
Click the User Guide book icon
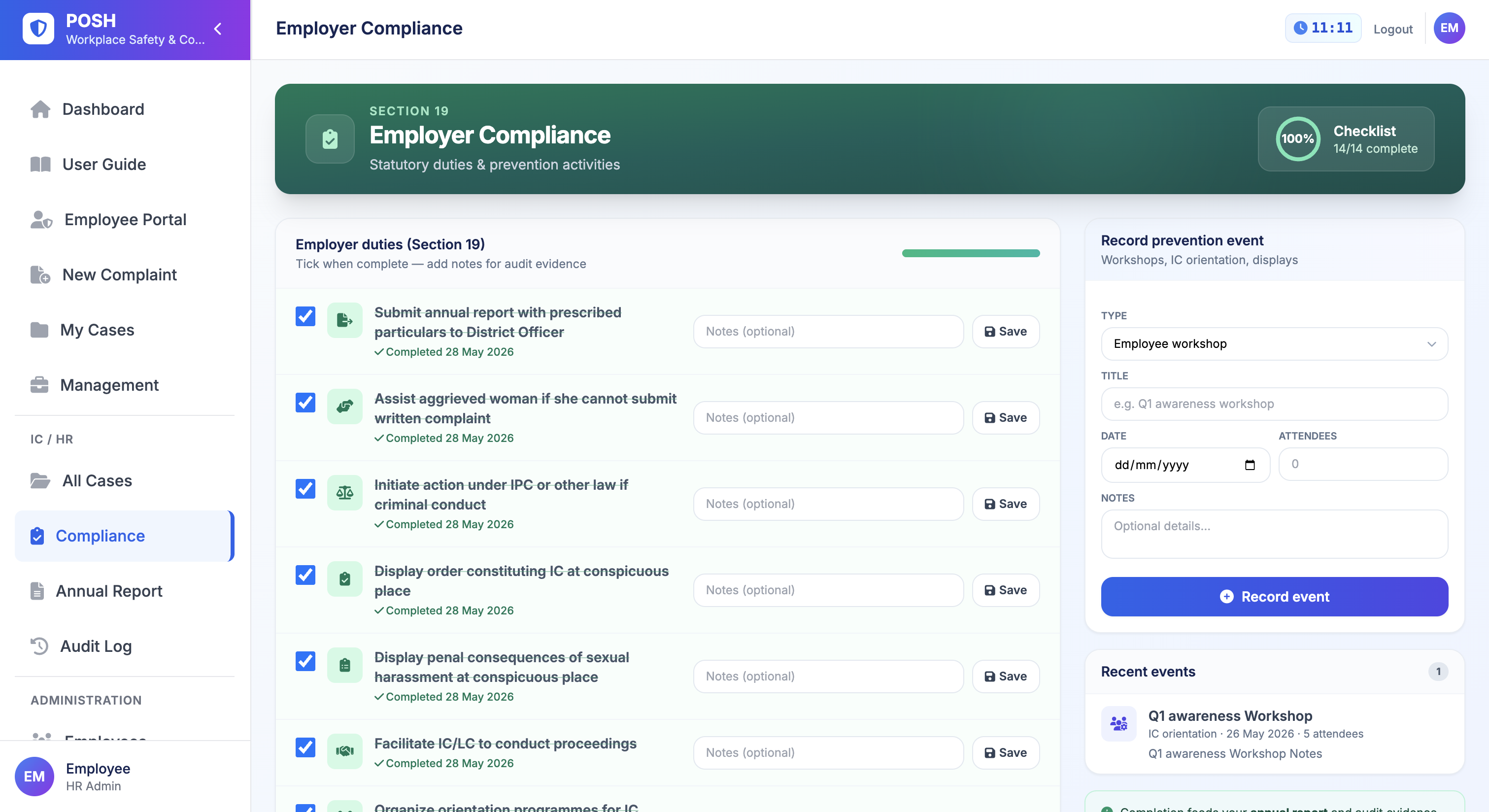point(40,164)
